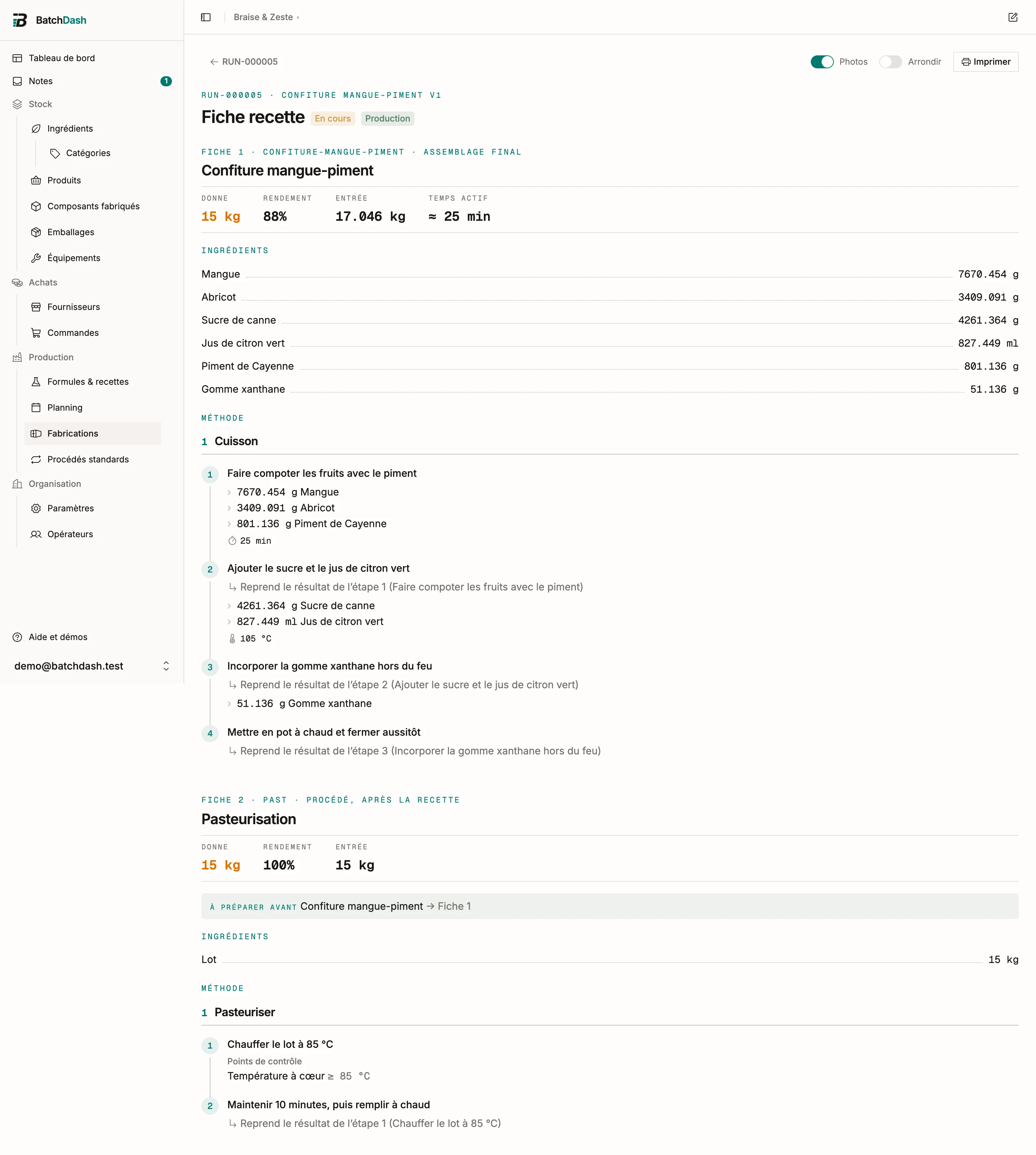The image size is (1036, 1155).
Task: Expand the 3409.091 g Abricot step ingredient
Action: pos(230,508)
